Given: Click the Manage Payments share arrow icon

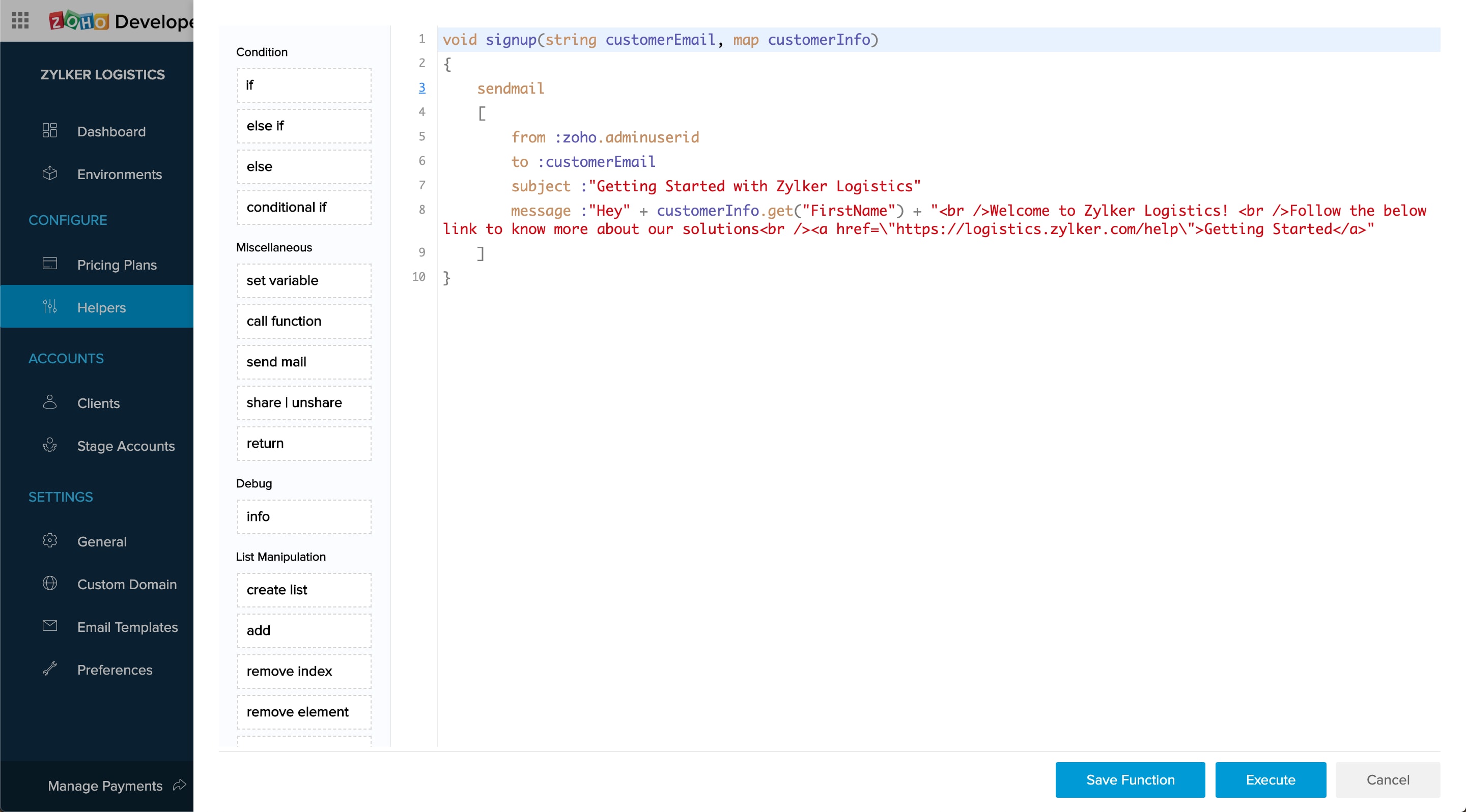Looking at the screenshot, I should [x=179, y=785].
